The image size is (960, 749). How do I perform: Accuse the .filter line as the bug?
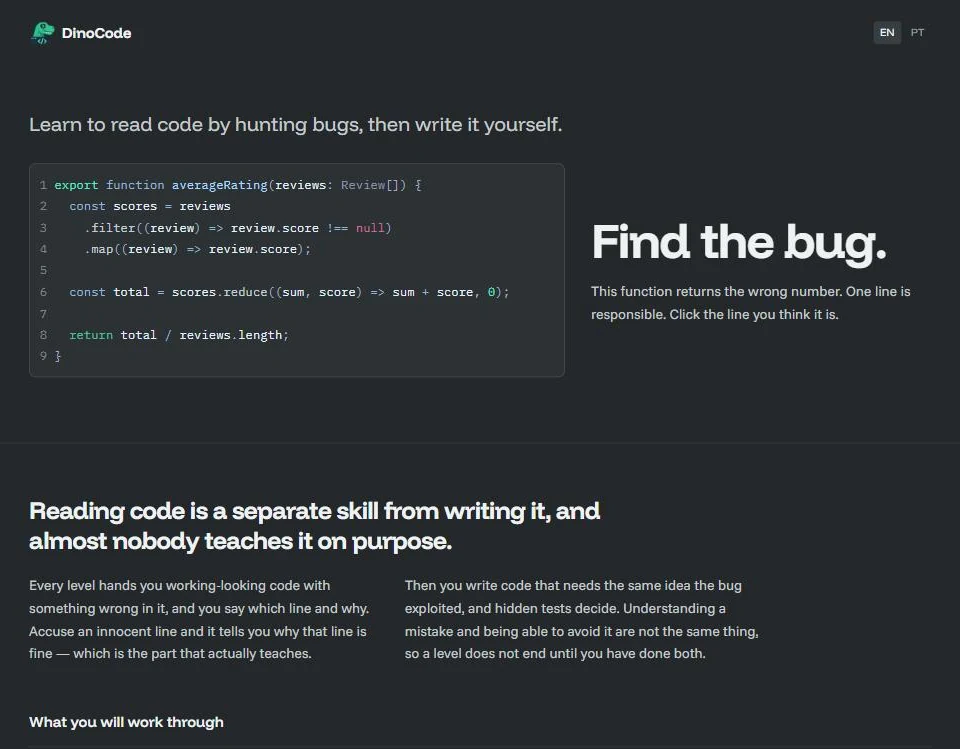click(x=296, y=228)
